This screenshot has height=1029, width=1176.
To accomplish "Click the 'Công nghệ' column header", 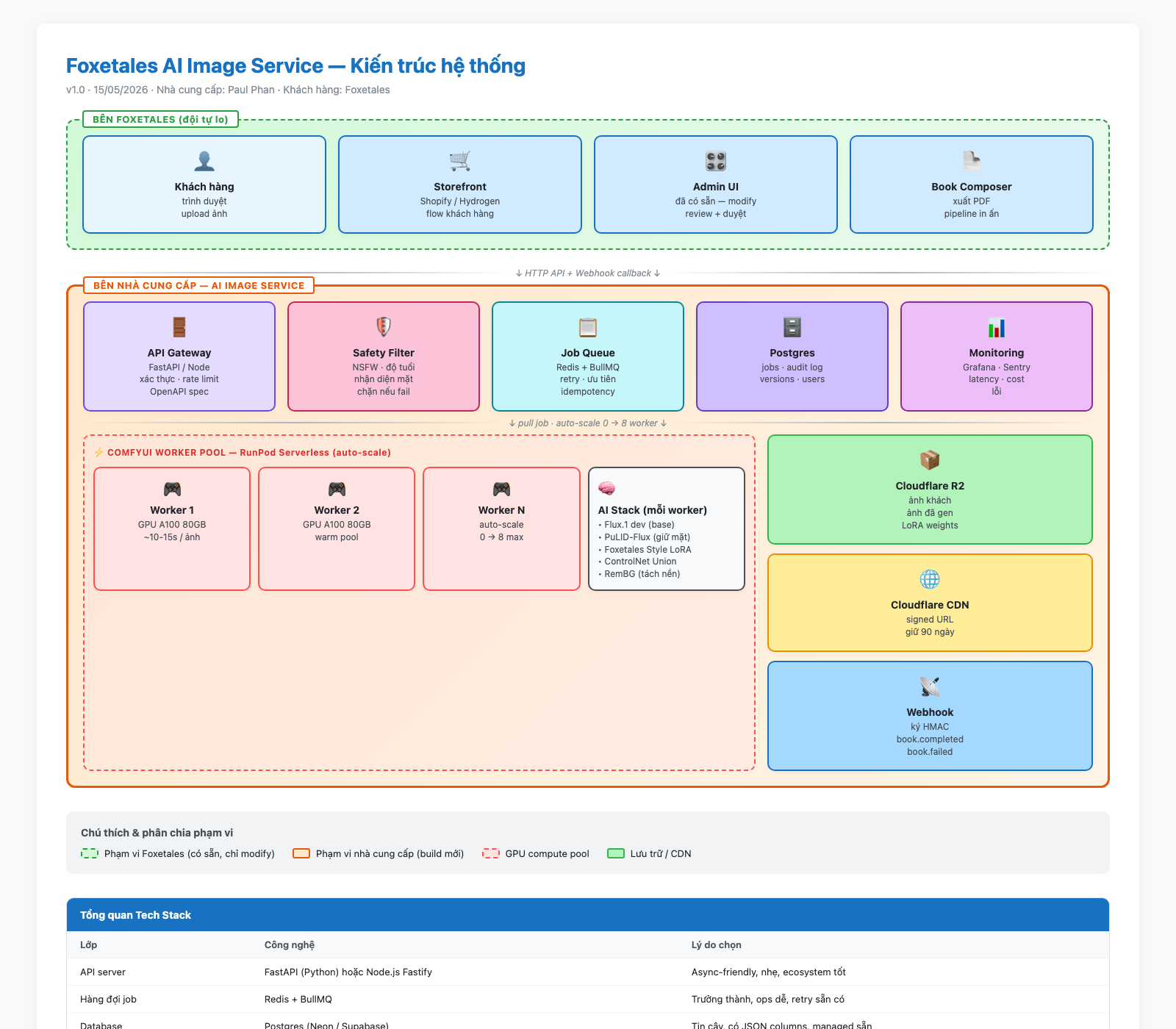I will (290, 944).
